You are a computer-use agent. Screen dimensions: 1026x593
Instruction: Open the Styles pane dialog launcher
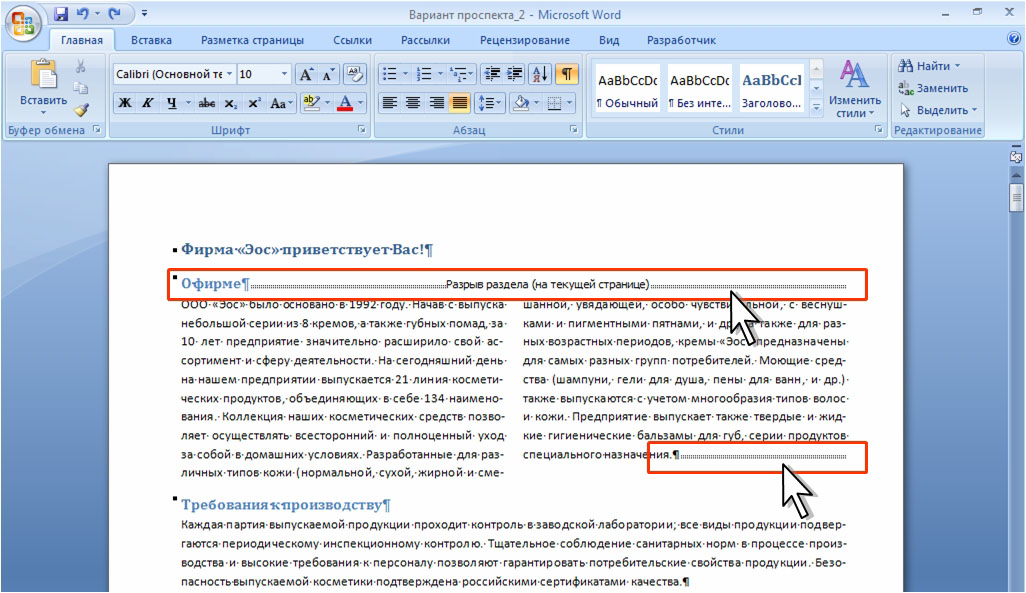click(879, 130)
